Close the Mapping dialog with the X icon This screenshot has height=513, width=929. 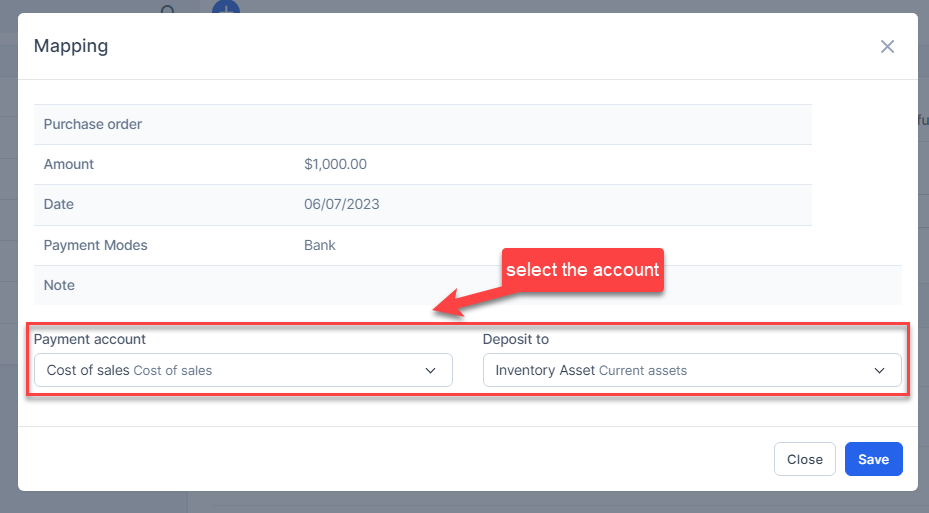887,46
